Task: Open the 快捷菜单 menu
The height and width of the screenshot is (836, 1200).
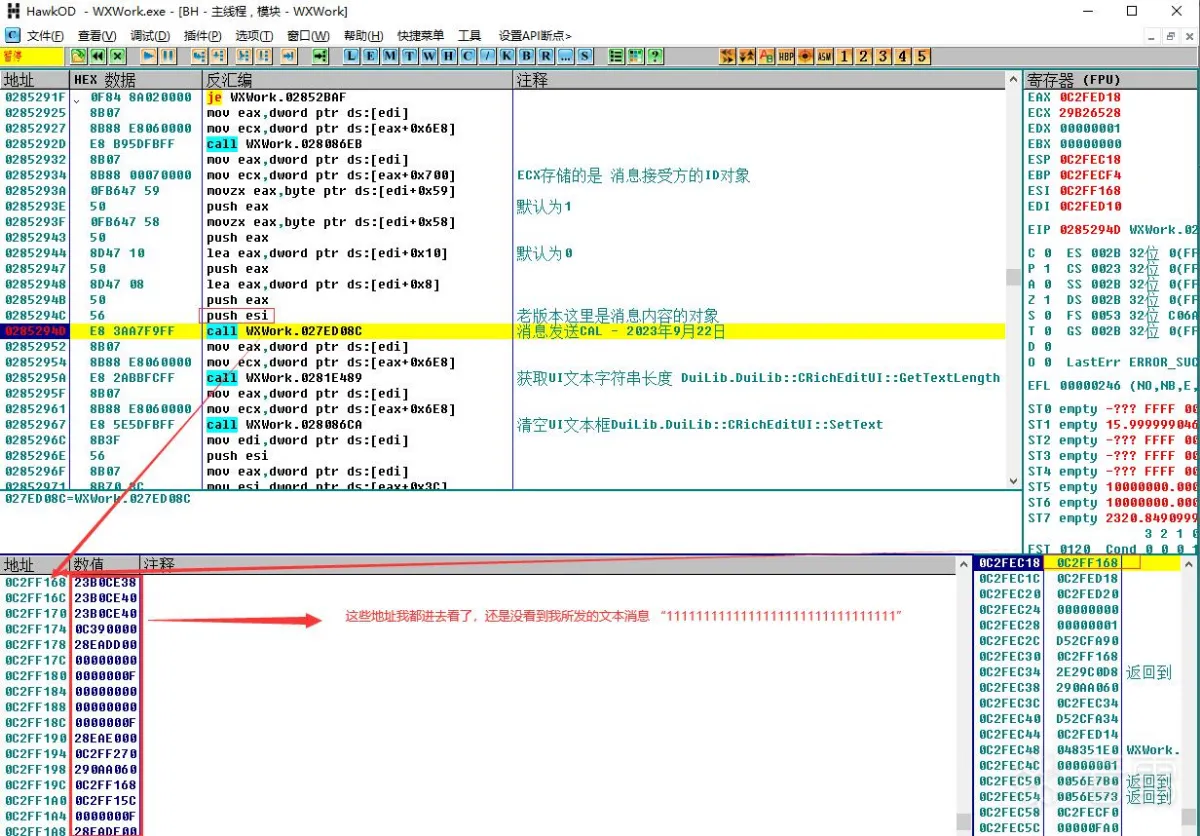Action: (x=420, y=36)
